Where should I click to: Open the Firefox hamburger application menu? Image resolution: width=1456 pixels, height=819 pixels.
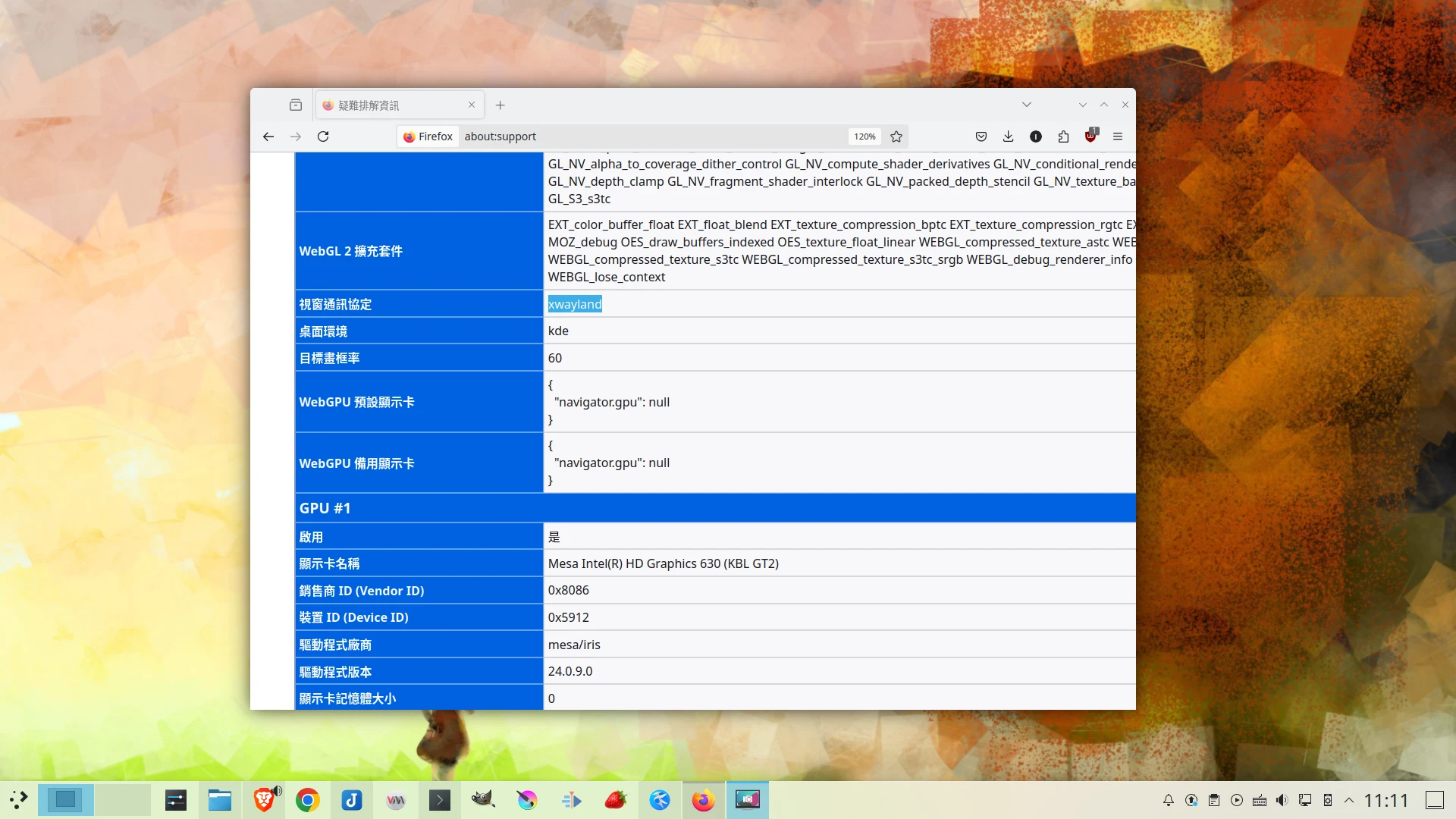(1118, 136)
